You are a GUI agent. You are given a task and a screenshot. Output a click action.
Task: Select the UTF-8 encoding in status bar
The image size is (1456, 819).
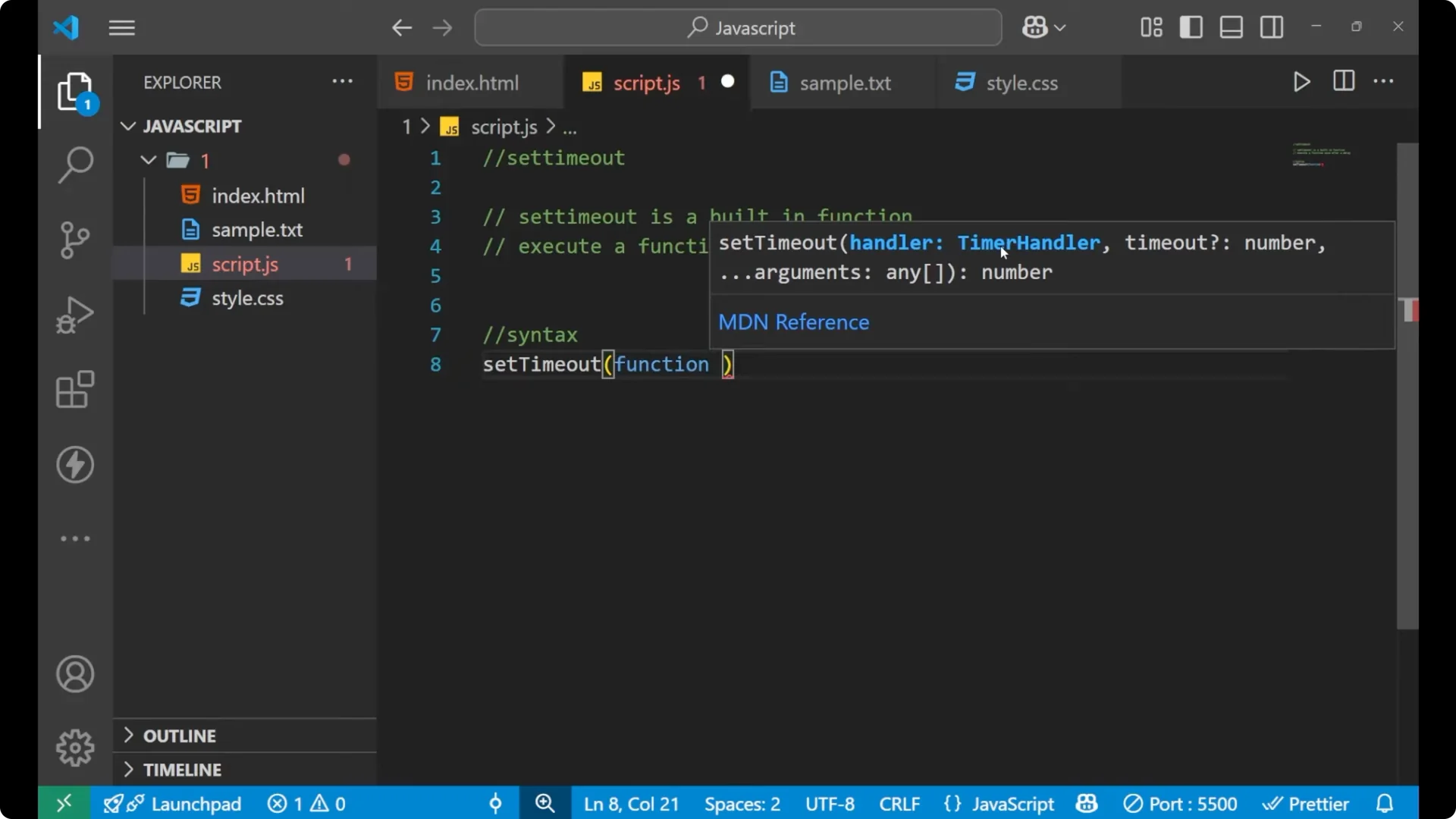pyautogui.click(x=829, y=803)
